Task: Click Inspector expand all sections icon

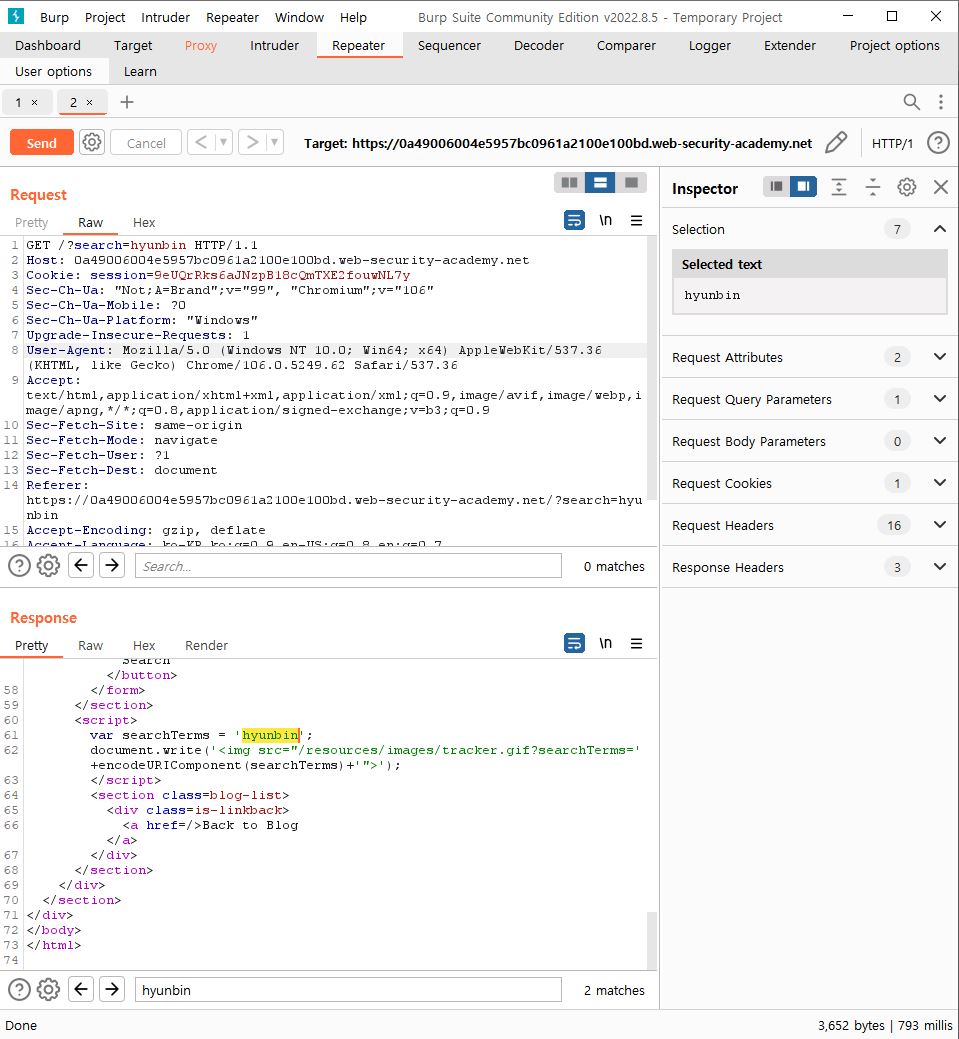Action: point(838,188)
